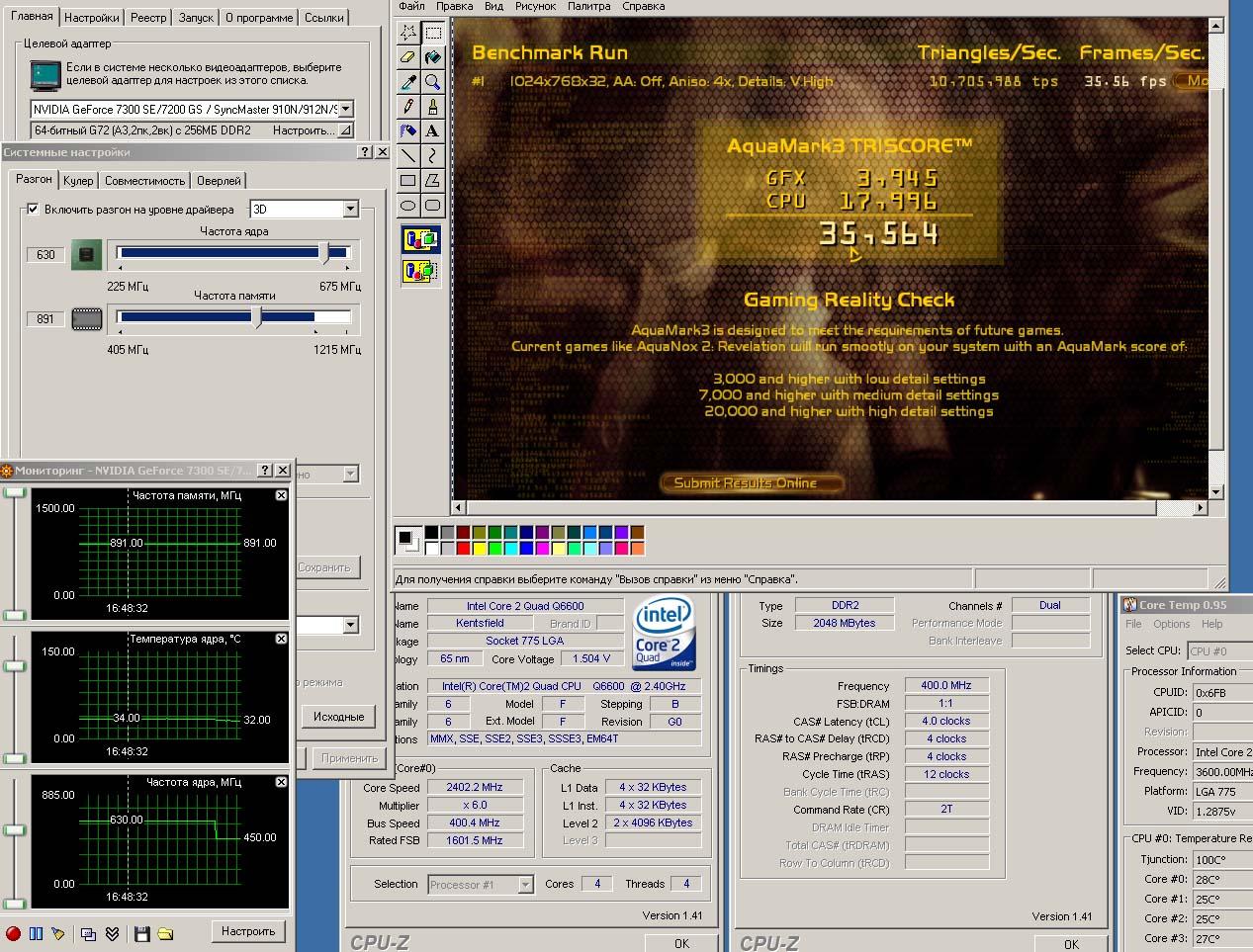Screen dimensions: 1253x952
Task: Select the Free-Form Select tool in Paint
Action: tap(407, 33)
